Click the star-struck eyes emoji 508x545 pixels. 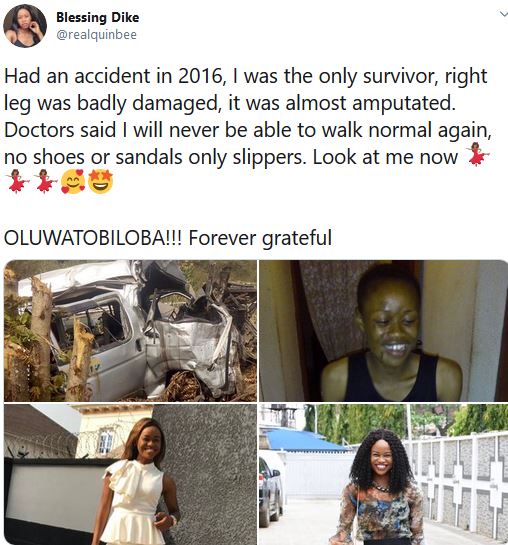pyautogui.click(x=101, y=181)
